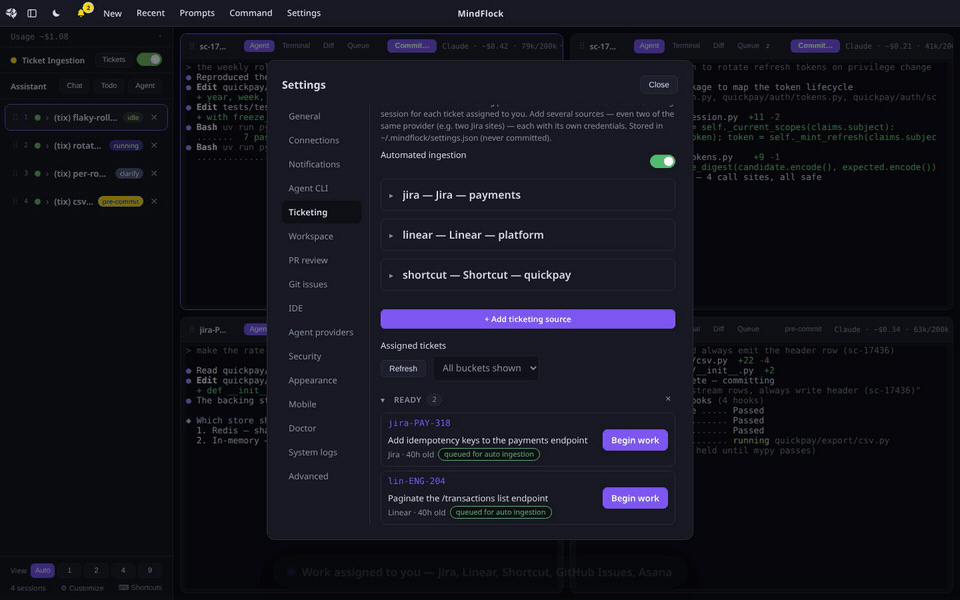Close the Settings dialog
Viewport: 960px width, 600px height.
coord(659,84)
